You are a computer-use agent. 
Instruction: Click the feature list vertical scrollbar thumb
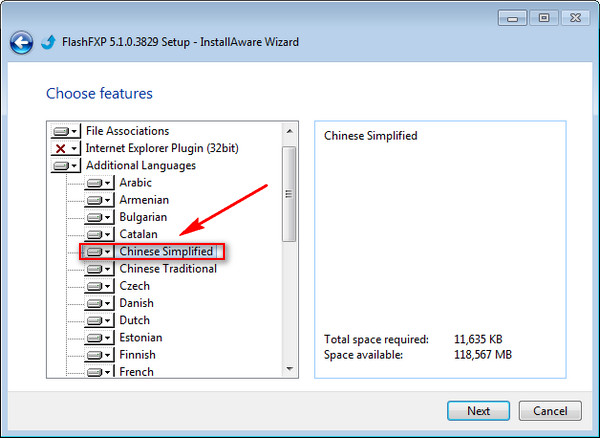(289, 195)
